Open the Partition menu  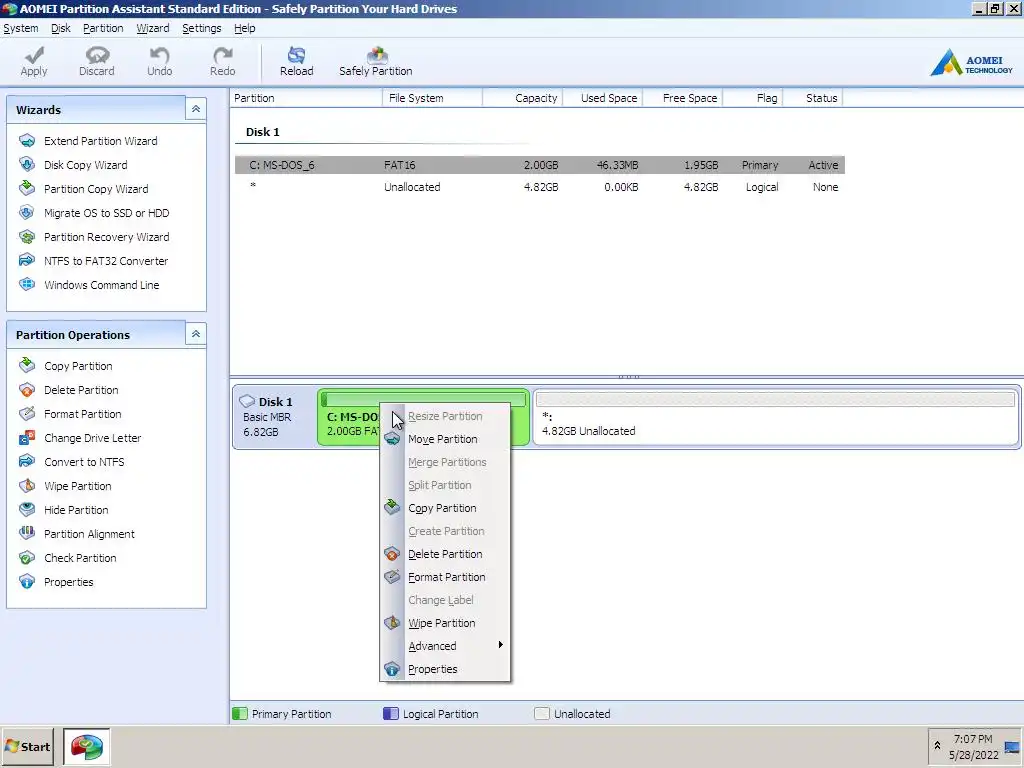[103, 28]
